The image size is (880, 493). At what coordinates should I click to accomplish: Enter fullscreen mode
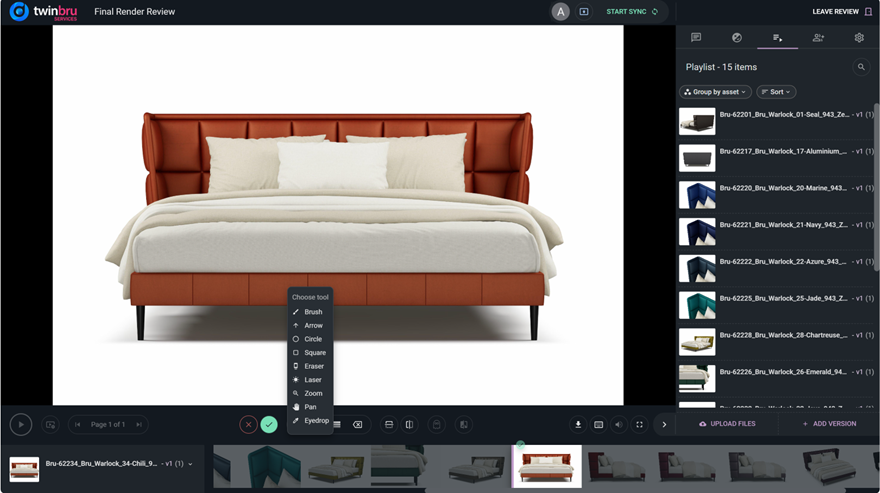(639, 424)
